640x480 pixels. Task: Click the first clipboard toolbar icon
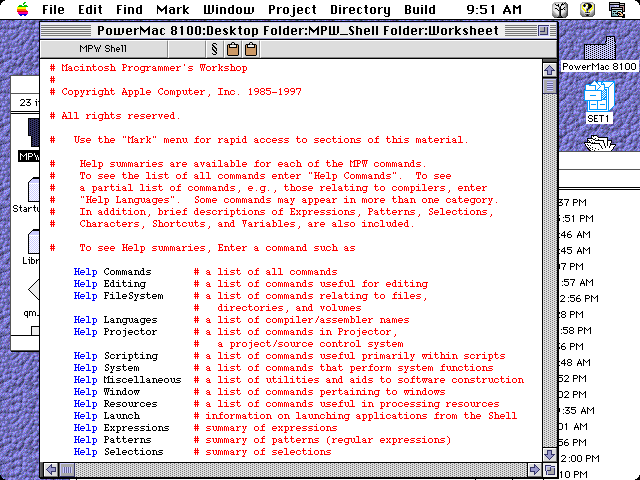click(233, 49)
